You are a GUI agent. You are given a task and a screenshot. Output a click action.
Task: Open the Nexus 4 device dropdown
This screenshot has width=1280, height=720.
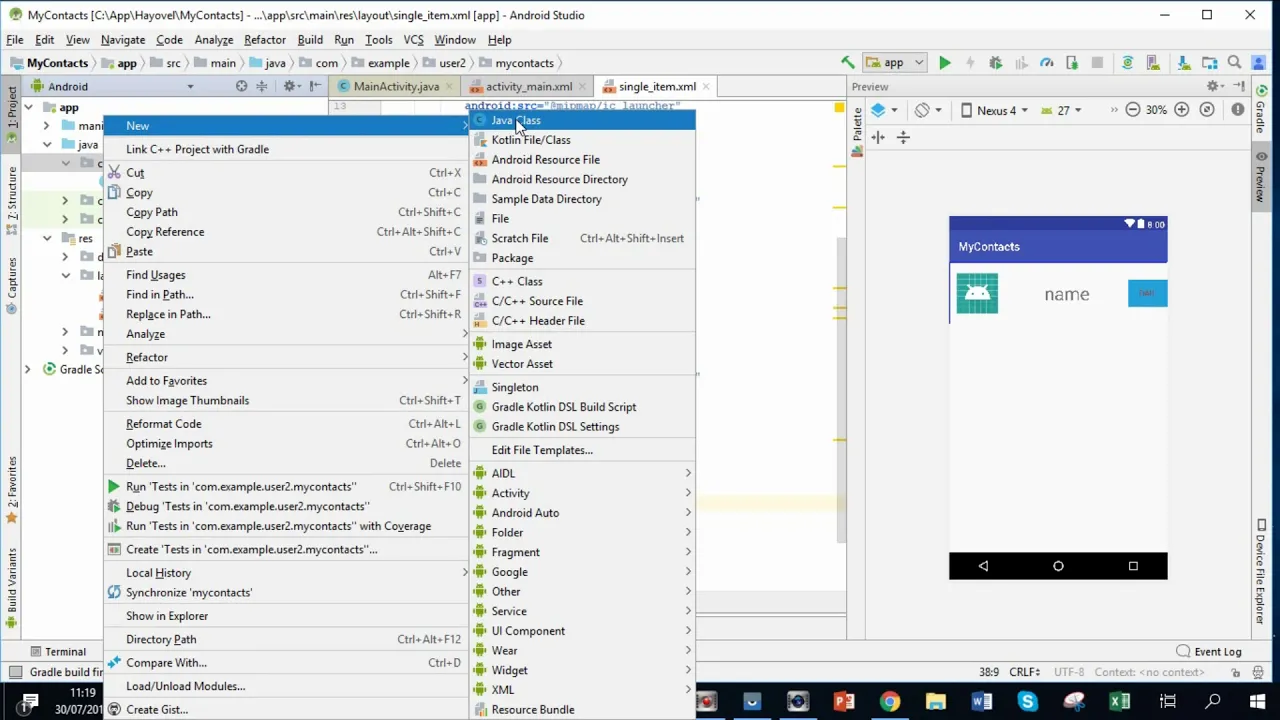(996, 110)
